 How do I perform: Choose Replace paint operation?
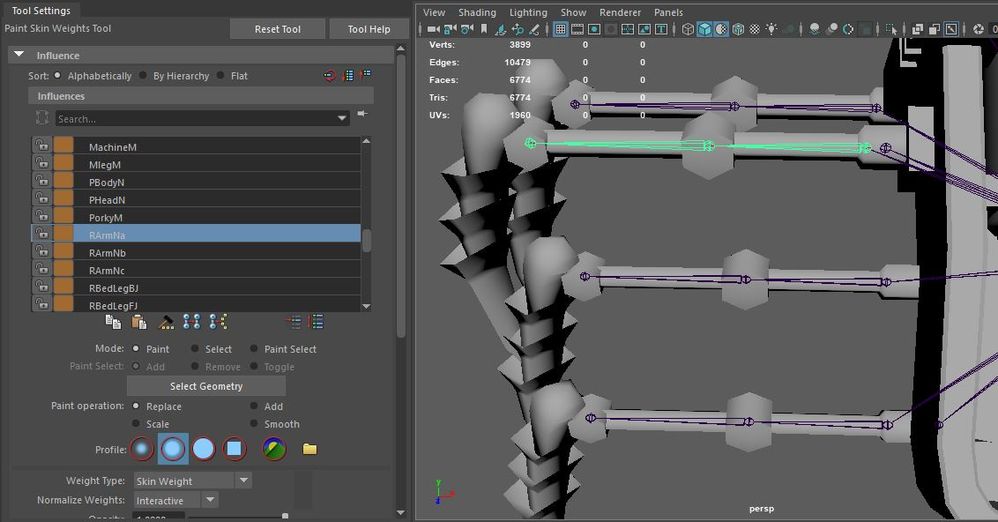point(136,406)
